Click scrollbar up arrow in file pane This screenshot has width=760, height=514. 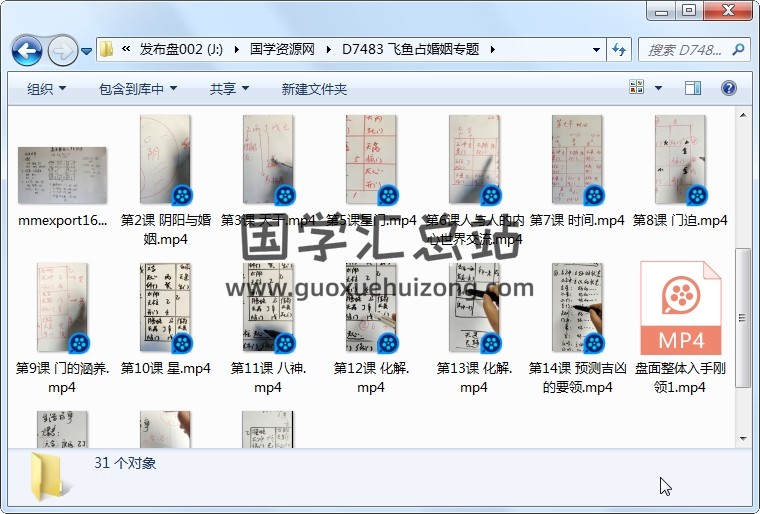pos(743,115)
